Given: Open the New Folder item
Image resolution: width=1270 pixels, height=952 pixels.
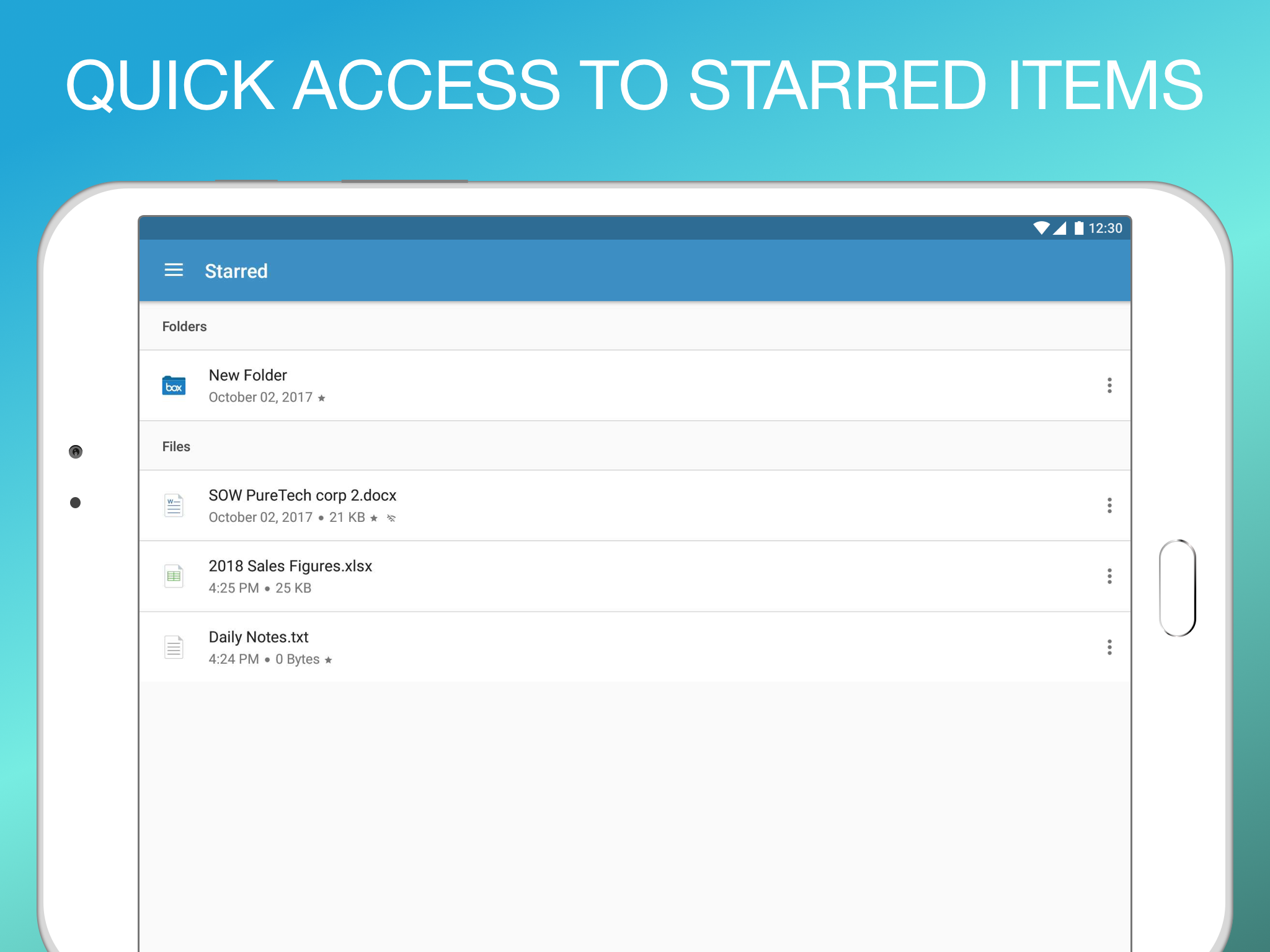Looking at the screenshot, I should [635, 386].
